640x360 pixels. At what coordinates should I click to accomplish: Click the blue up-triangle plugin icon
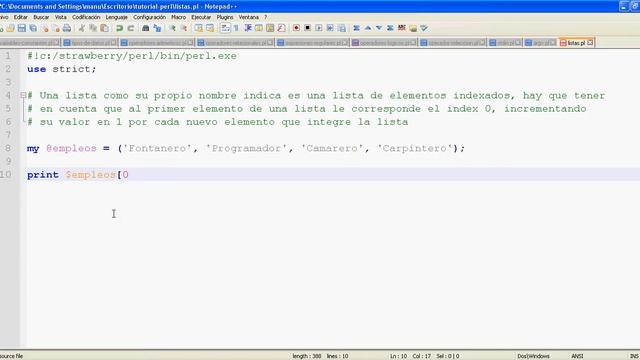pos(368,28)
